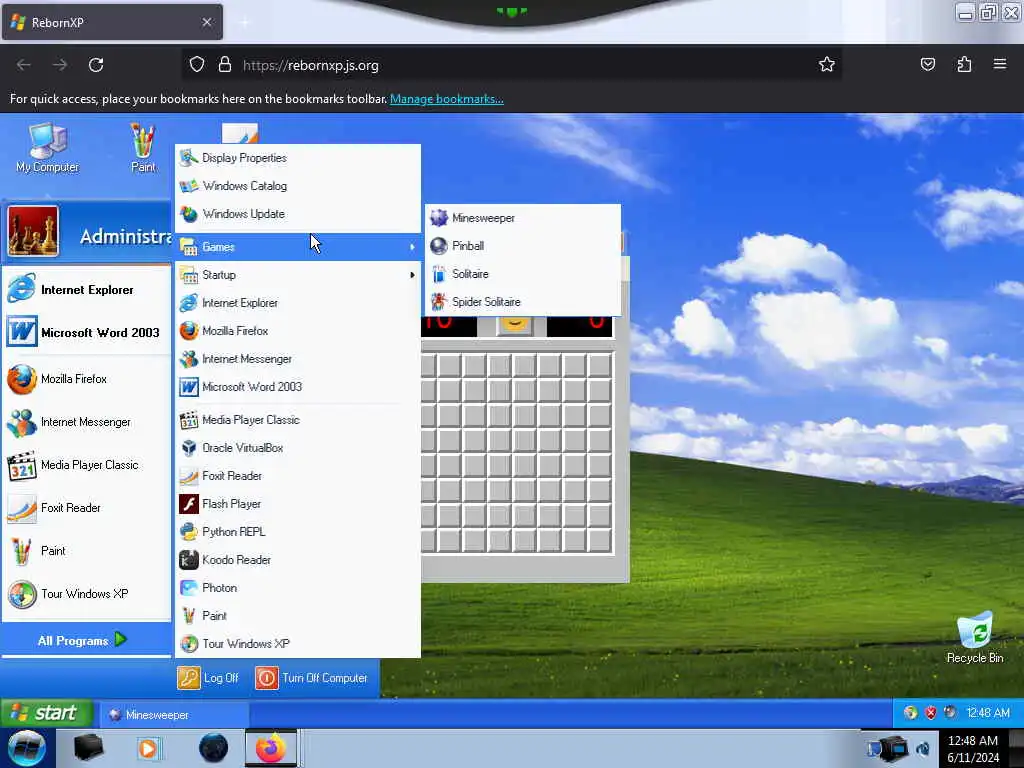This screenshot has width=1024, height=768.
Task: Click Windows Catalog icon in programs list
Action: click(189, 186)
